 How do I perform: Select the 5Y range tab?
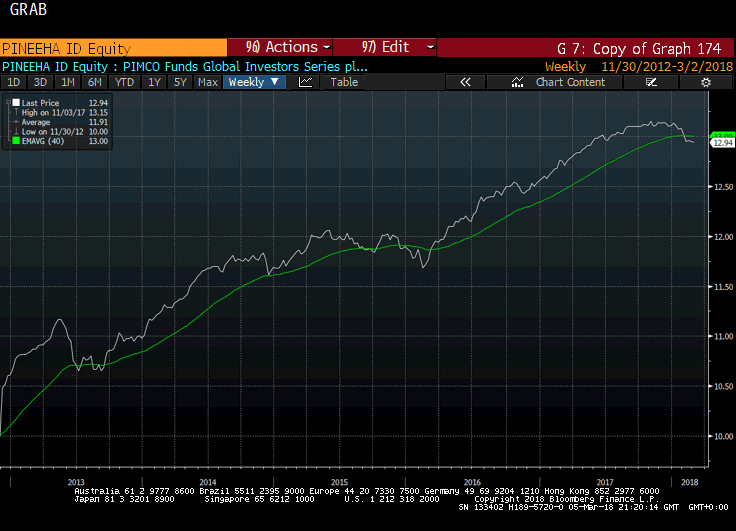[180, 82]
